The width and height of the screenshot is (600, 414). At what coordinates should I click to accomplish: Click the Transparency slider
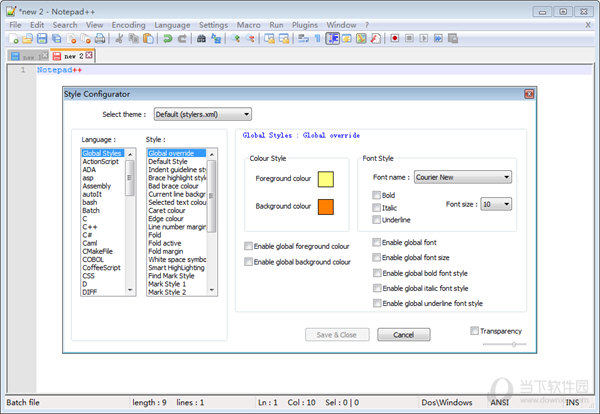tap(504, 344)
